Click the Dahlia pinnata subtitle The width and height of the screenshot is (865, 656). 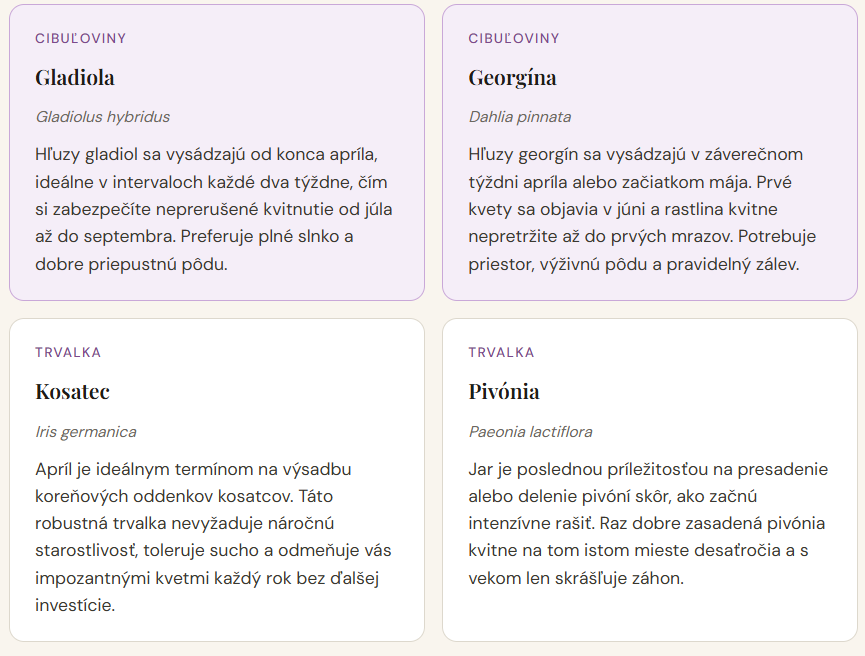click(x=520, y=117)
